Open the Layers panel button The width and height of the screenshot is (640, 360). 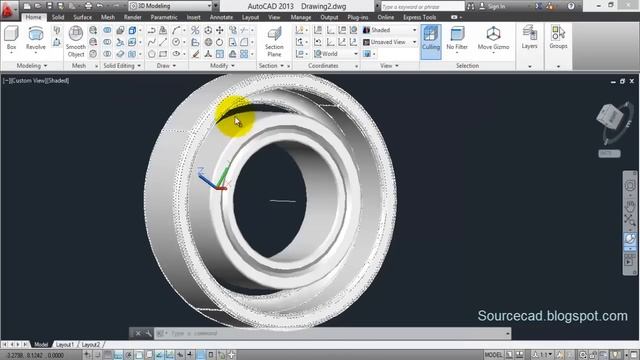[x=529, y=38]
